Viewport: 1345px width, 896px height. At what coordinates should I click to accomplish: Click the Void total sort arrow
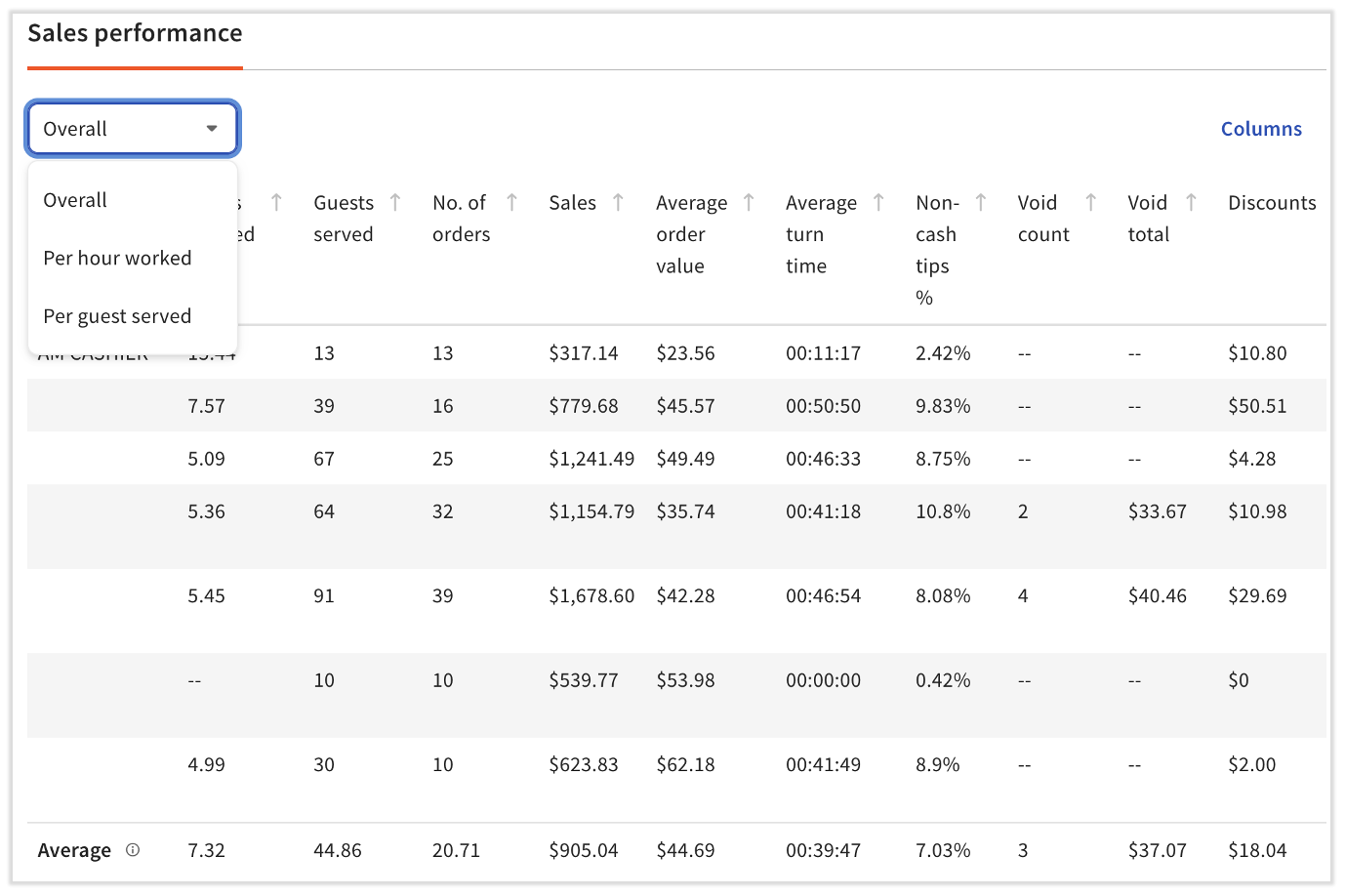(x=1191, y=202)
